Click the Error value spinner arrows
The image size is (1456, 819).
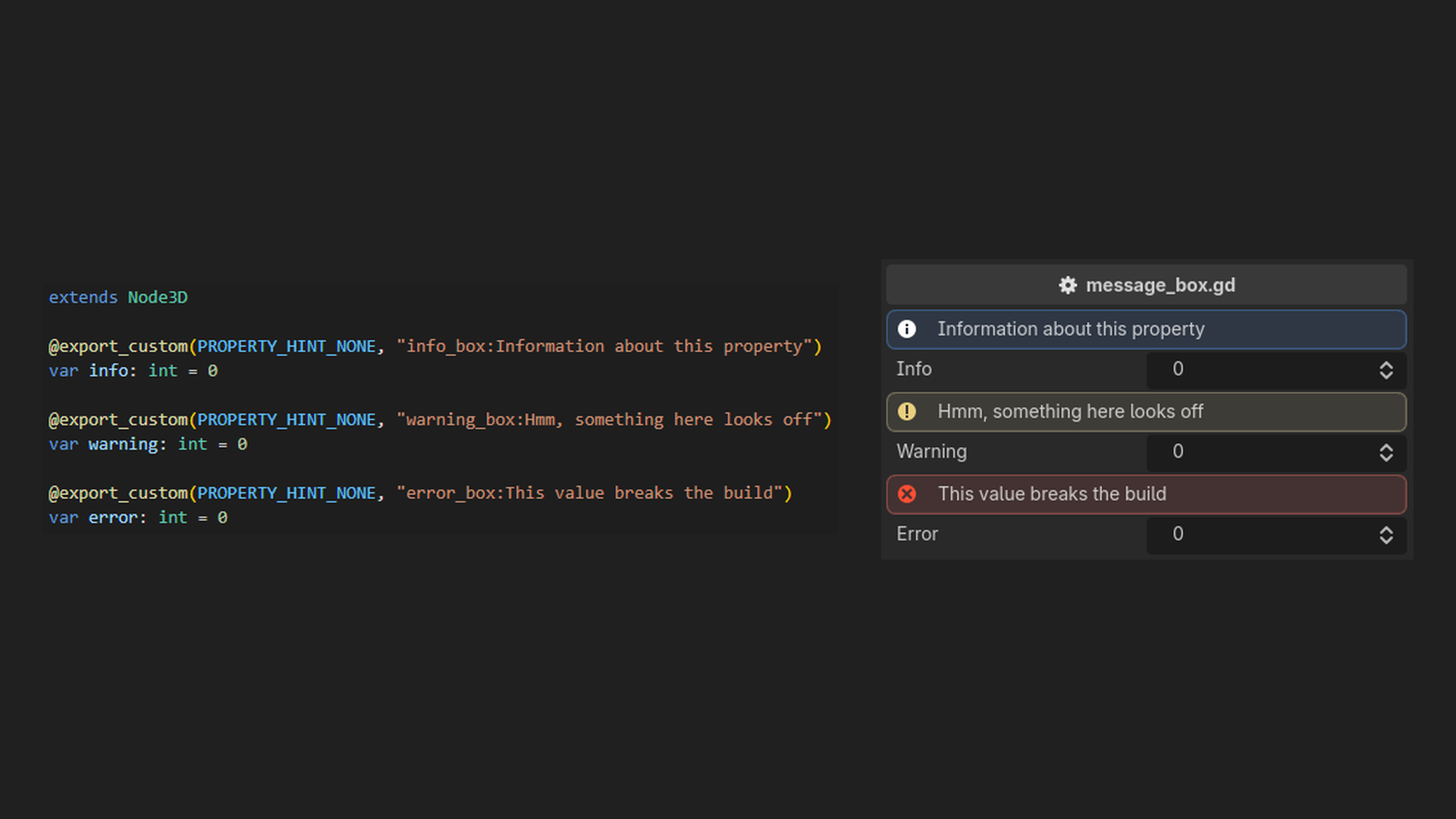pos(1386,535)
